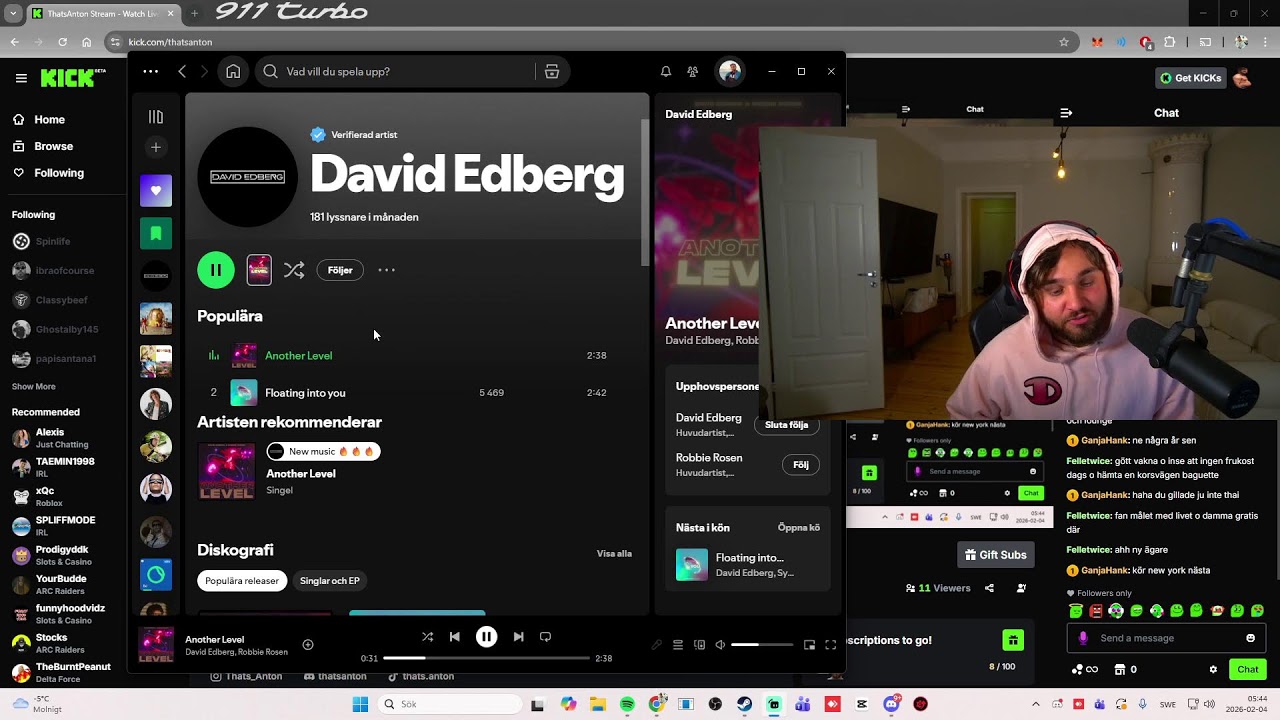1280x720 pixels.
Task: Pause artist playback with big green button
Action: coord(216,270)
